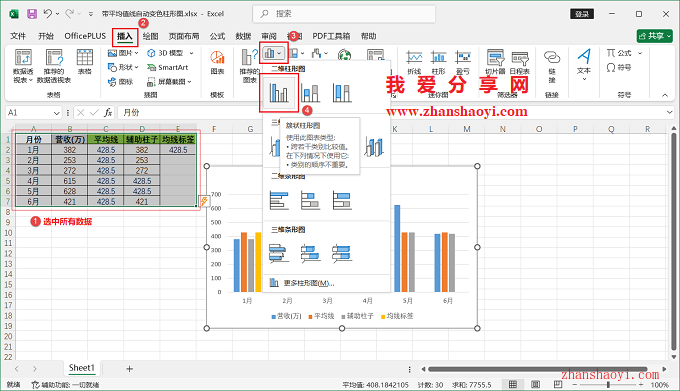The image size is (680, 391).
Task: Switch to Page Break Preview in status bar
Action: (558, 384)
